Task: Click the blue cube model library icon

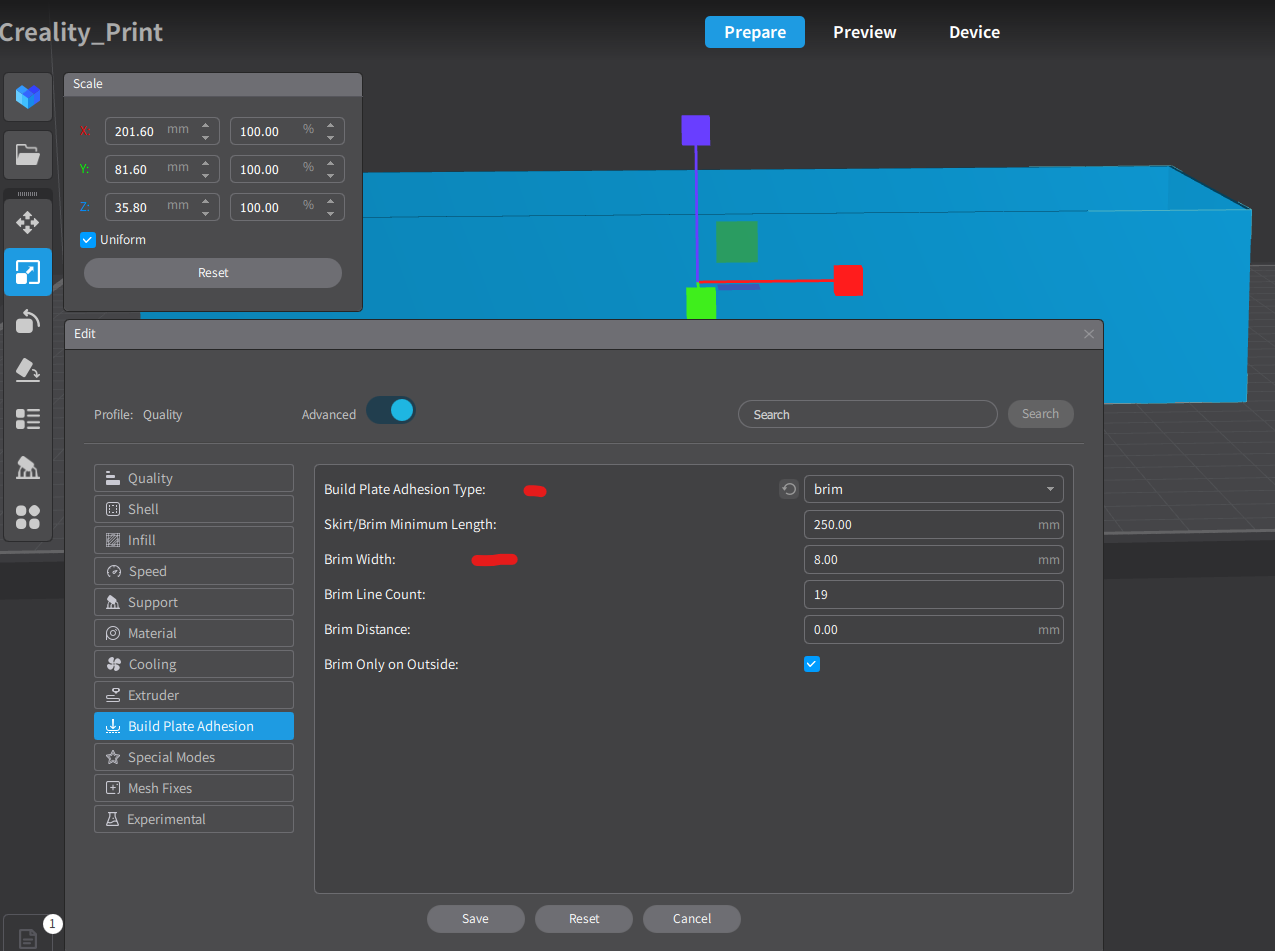Action: [x=28, y=97]
